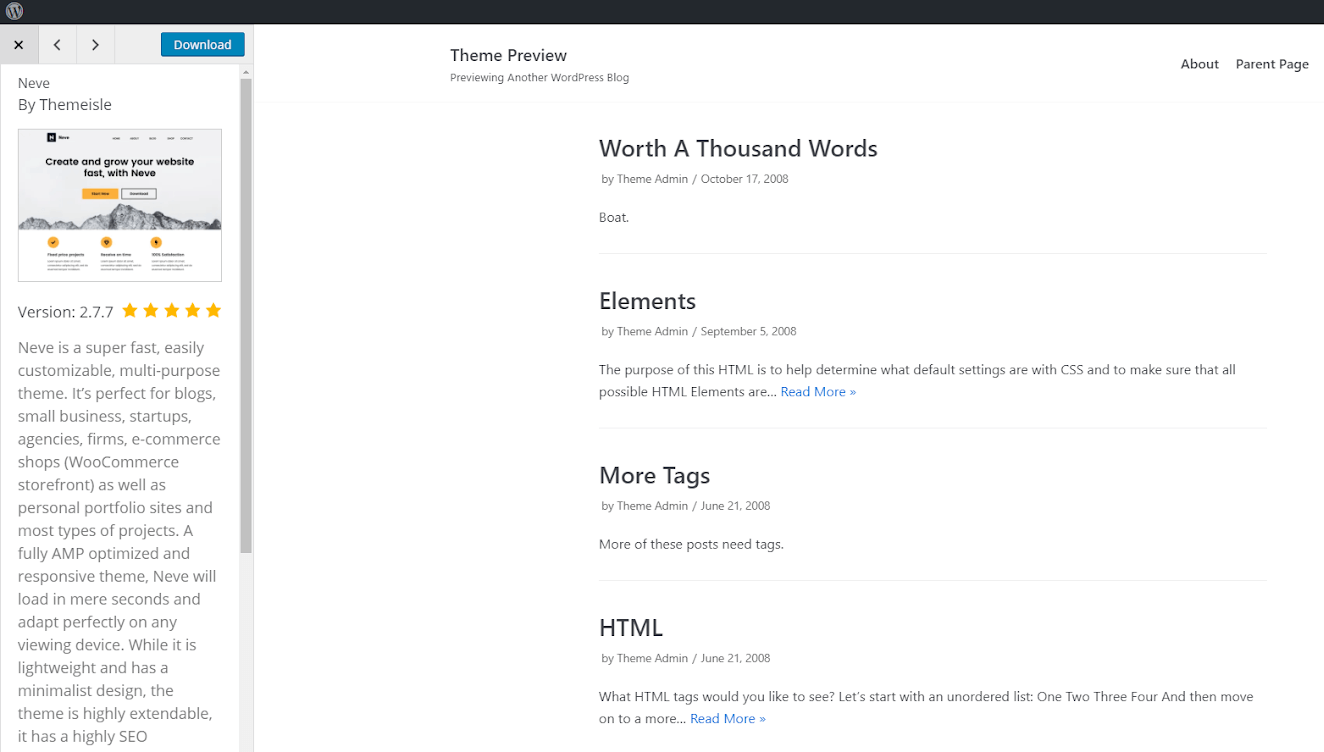Go to the previous theme

click(x=57, y=44)
